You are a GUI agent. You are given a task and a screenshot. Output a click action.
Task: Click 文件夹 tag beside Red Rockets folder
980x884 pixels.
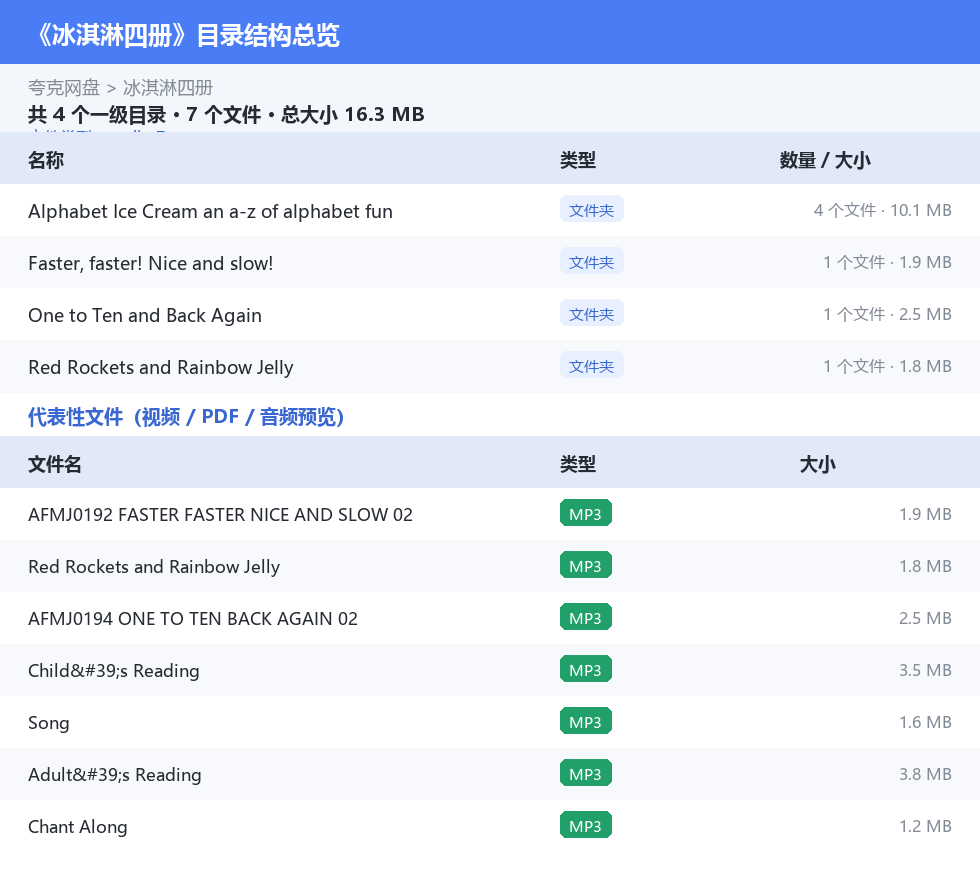tap(591, 366)
